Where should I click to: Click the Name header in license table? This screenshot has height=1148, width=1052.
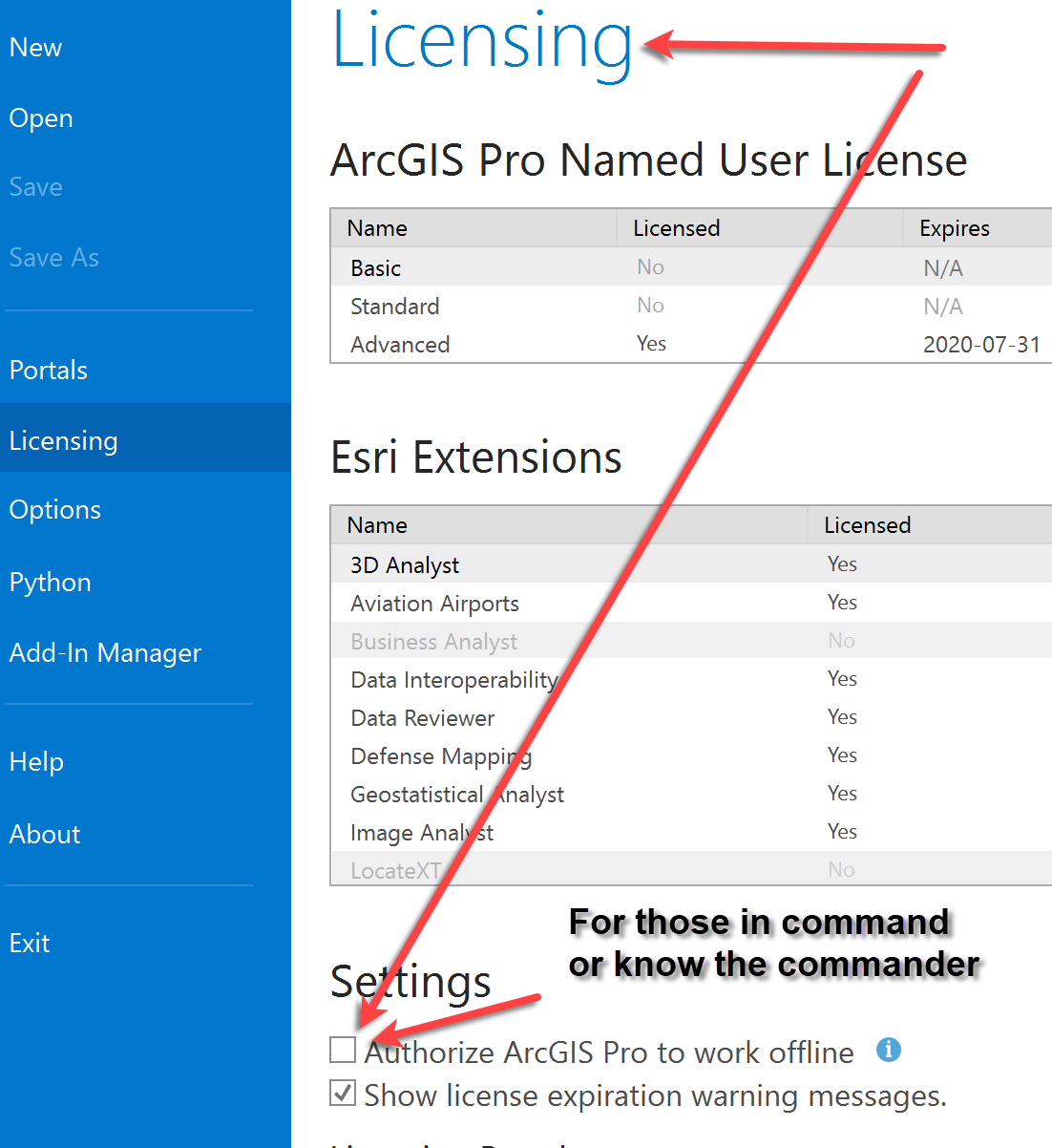pyautogui.click(x=473, y=228)
